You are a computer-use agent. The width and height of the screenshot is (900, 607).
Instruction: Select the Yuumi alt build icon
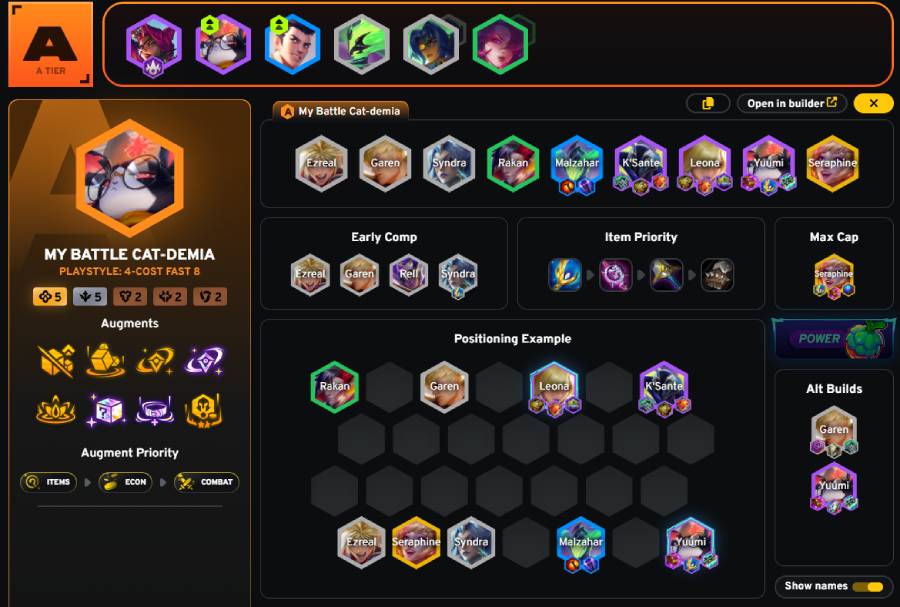click(834, 488)
